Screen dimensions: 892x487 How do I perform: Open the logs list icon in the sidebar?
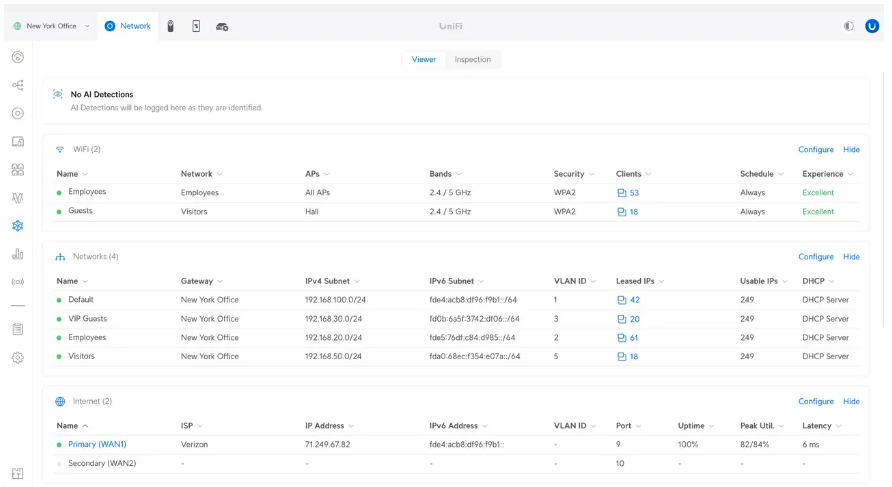tap(17, 329)
